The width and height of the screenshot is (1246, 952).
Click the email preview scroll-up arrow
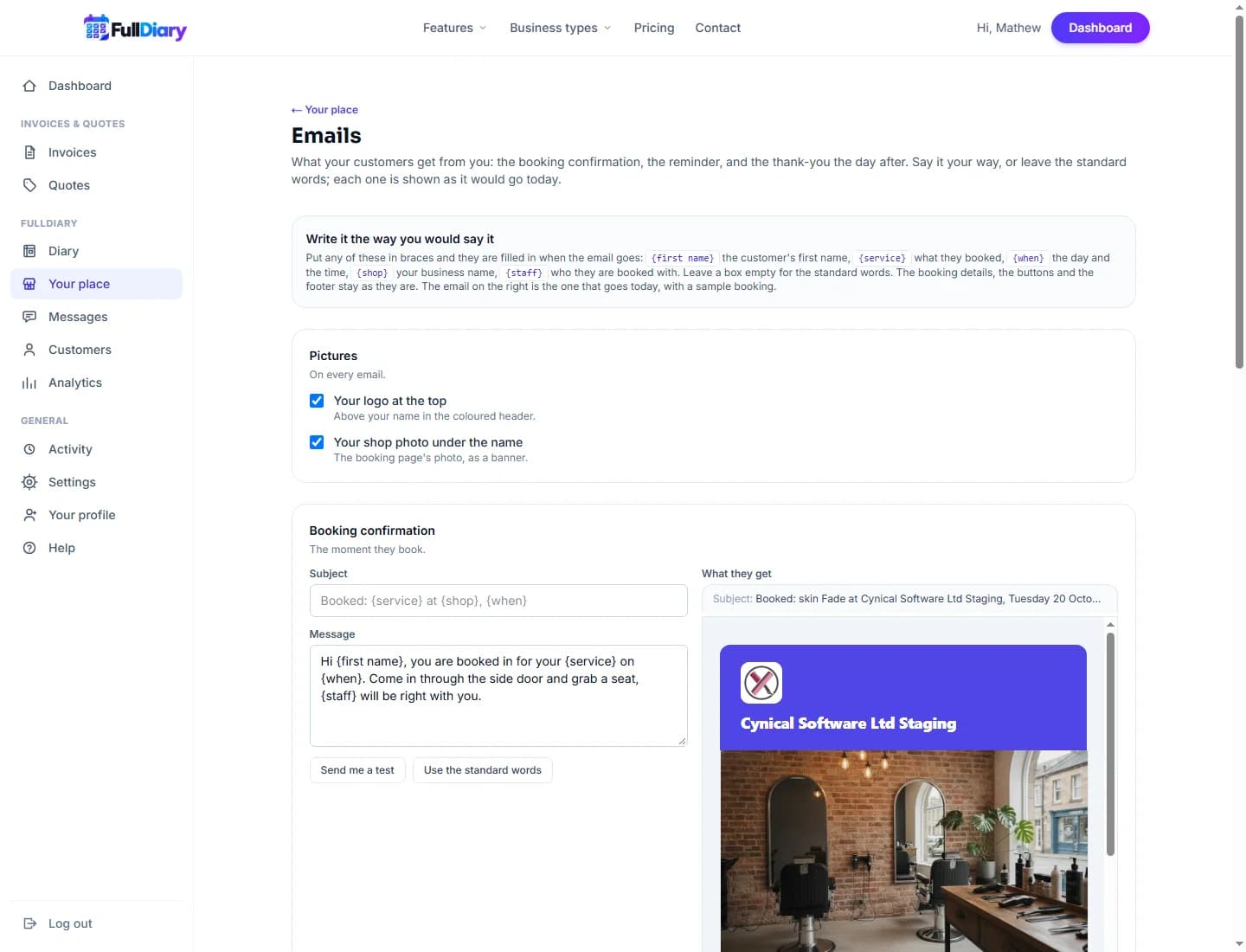pyautogui.click(x=1110, y=624)
